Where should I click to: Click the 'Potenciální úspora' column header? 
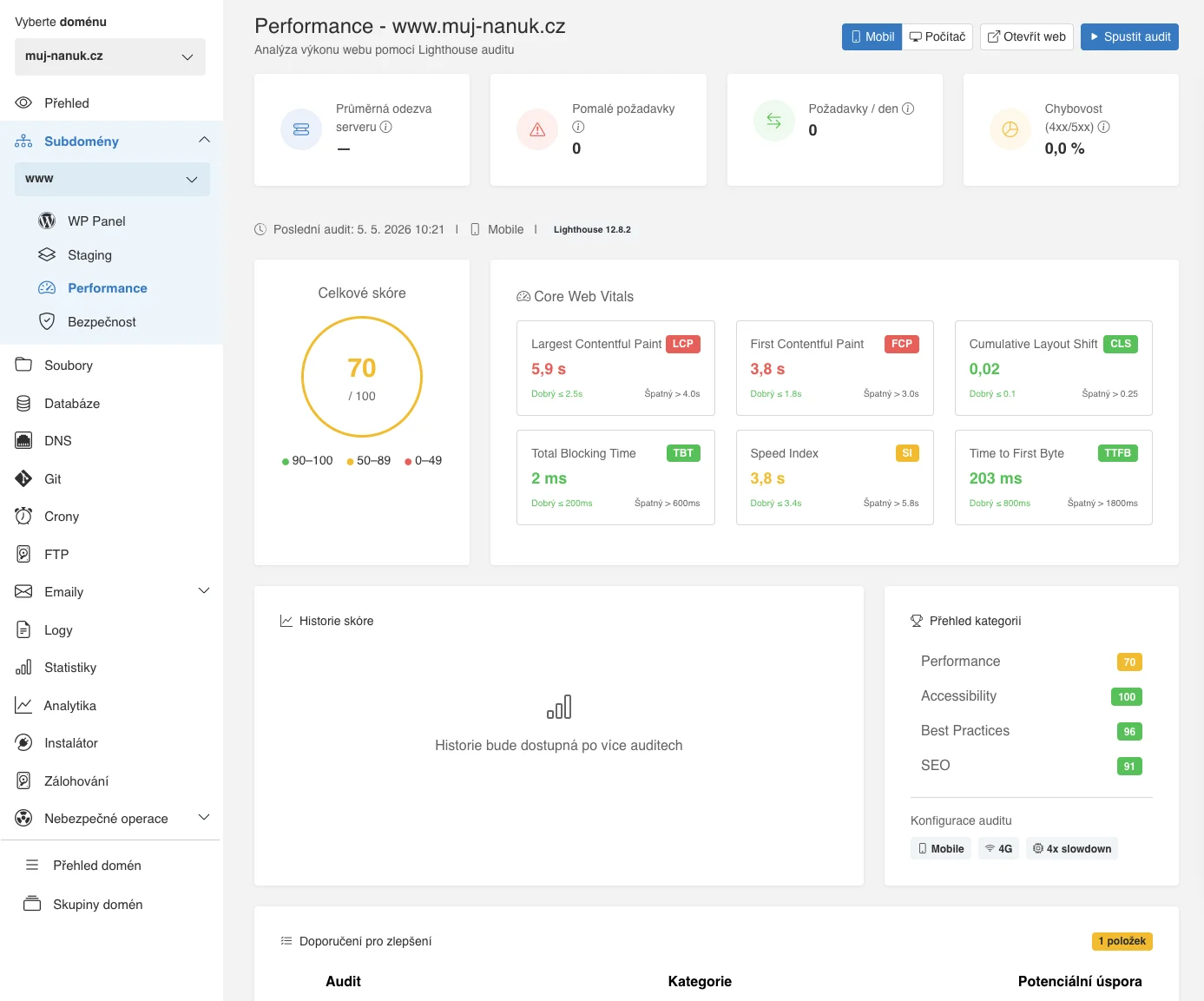(x=1080, y=981)
